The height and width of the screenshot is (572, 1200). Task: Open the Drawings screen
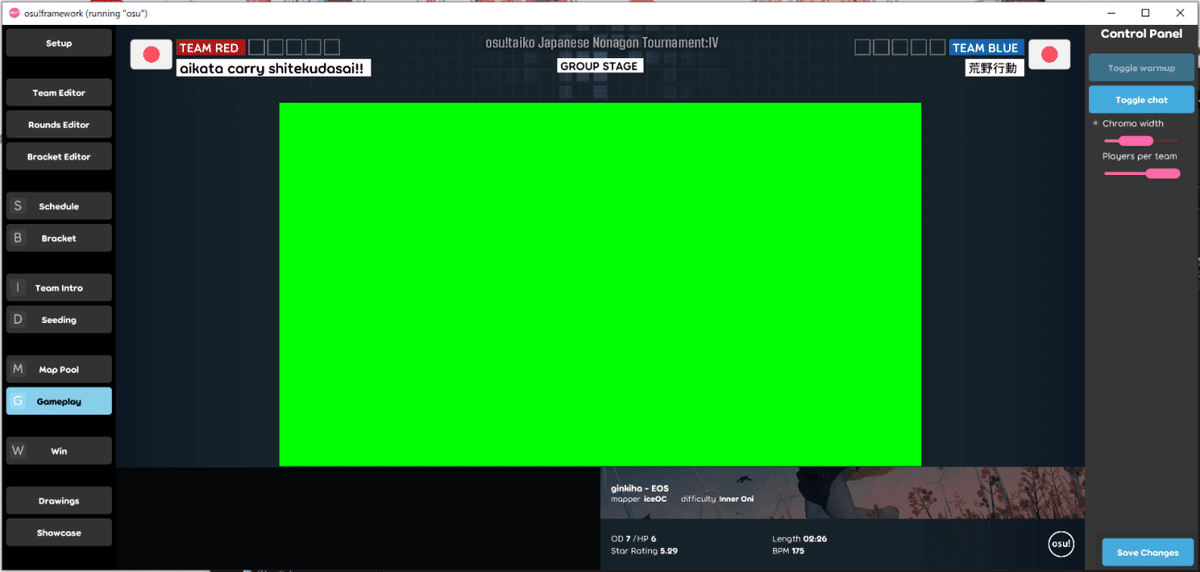click(x=59, y=500)
